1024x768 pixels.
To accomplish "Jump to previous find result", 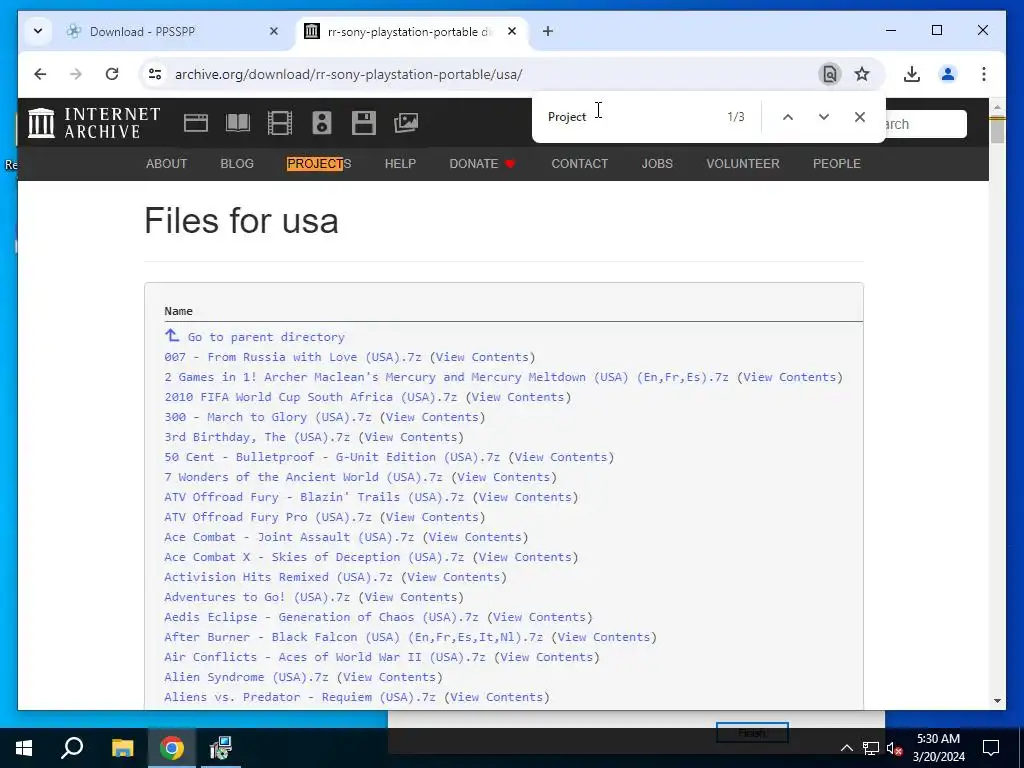I will point(788,117).
